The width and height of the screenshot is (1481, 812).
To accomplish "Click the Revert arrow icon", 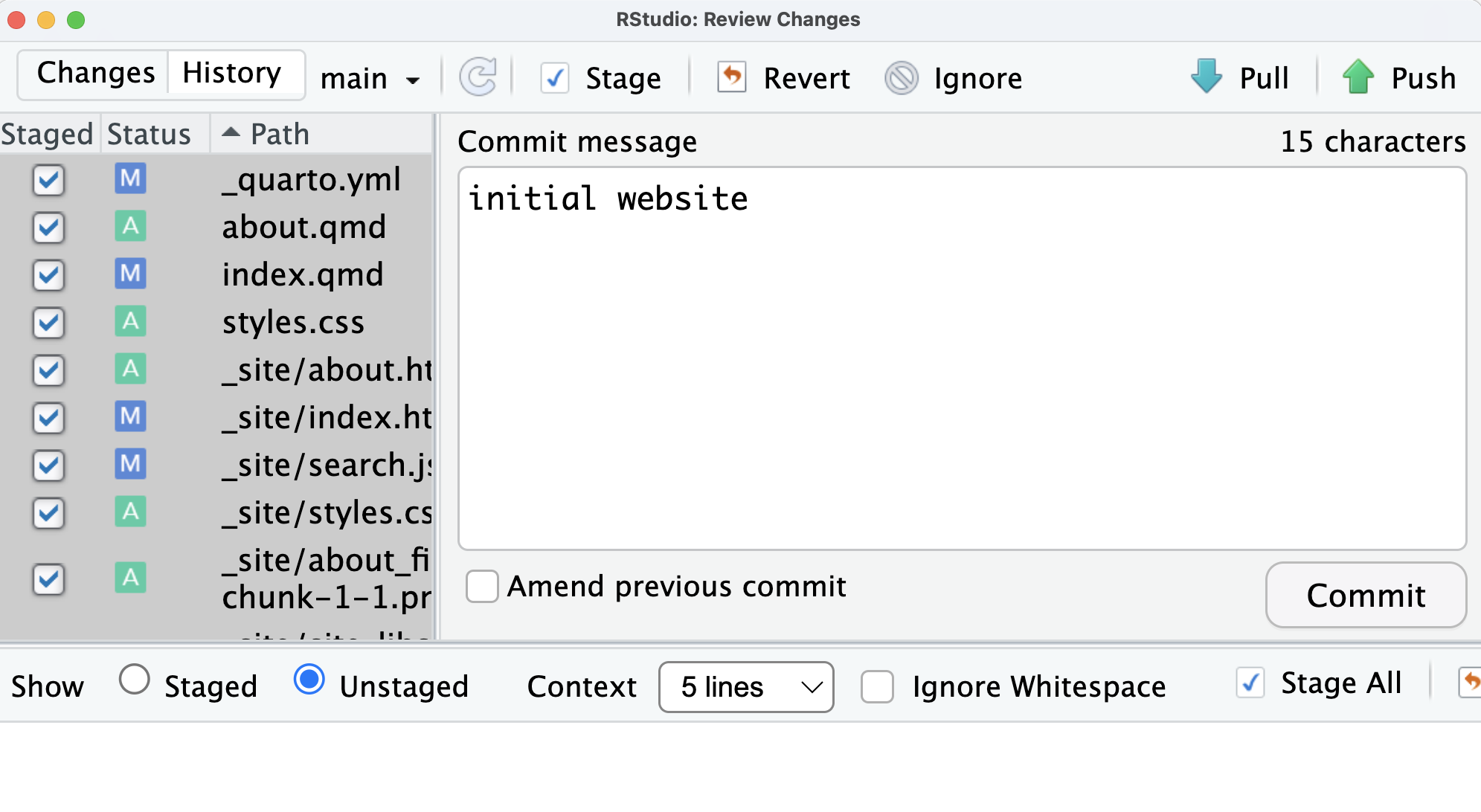I will [x=732, y=77].
